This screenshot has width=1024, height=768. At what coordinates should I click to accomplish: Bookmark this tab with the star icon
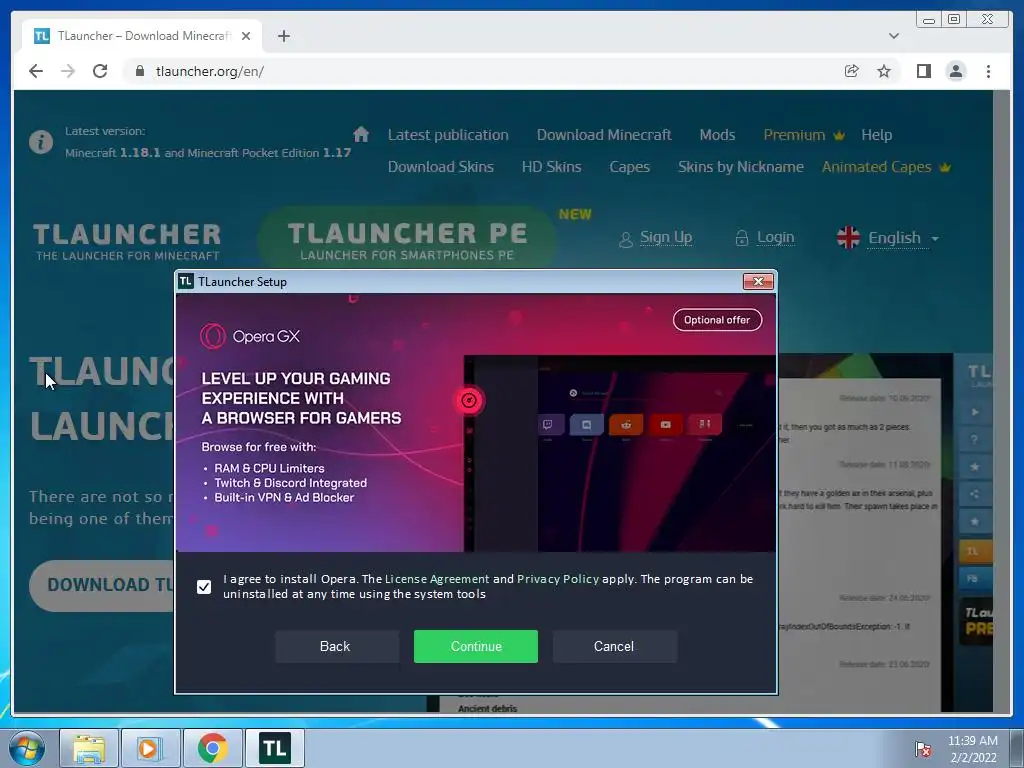884,71
